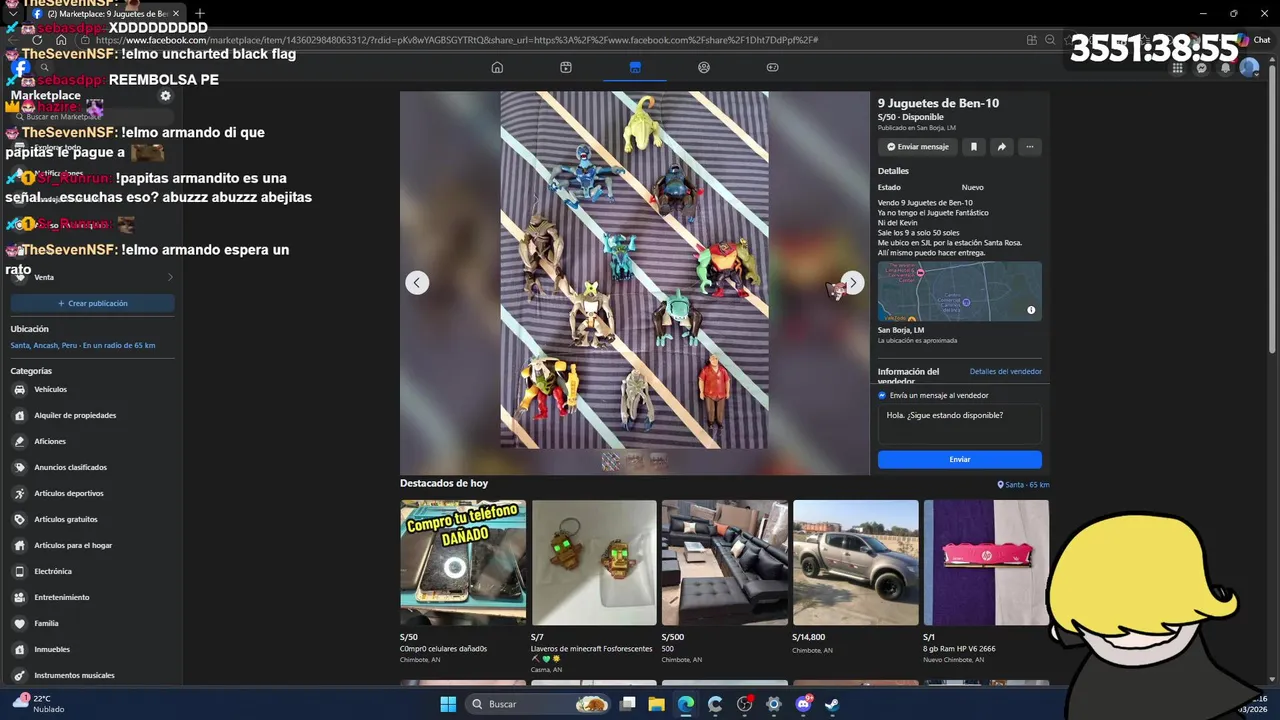1280x720 pixels.
Task: Click the map info icon
Action: [x=1031, y=310]
